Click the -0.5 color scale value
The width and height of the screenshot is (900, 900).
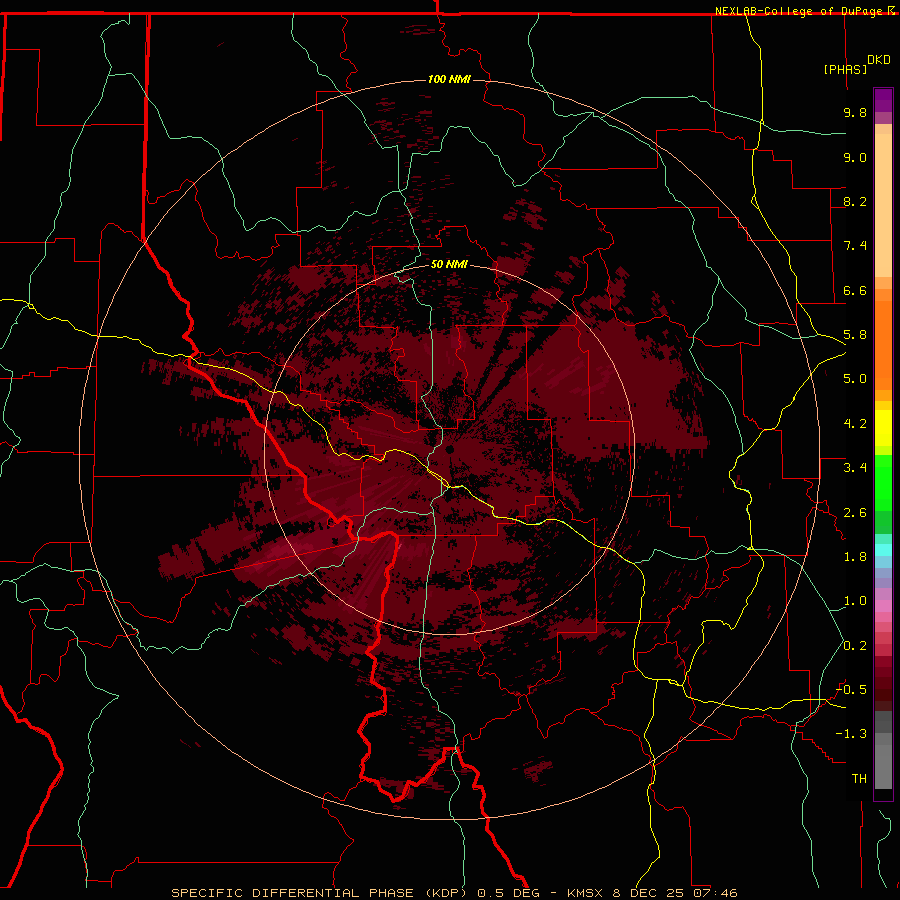pos(851,690)
